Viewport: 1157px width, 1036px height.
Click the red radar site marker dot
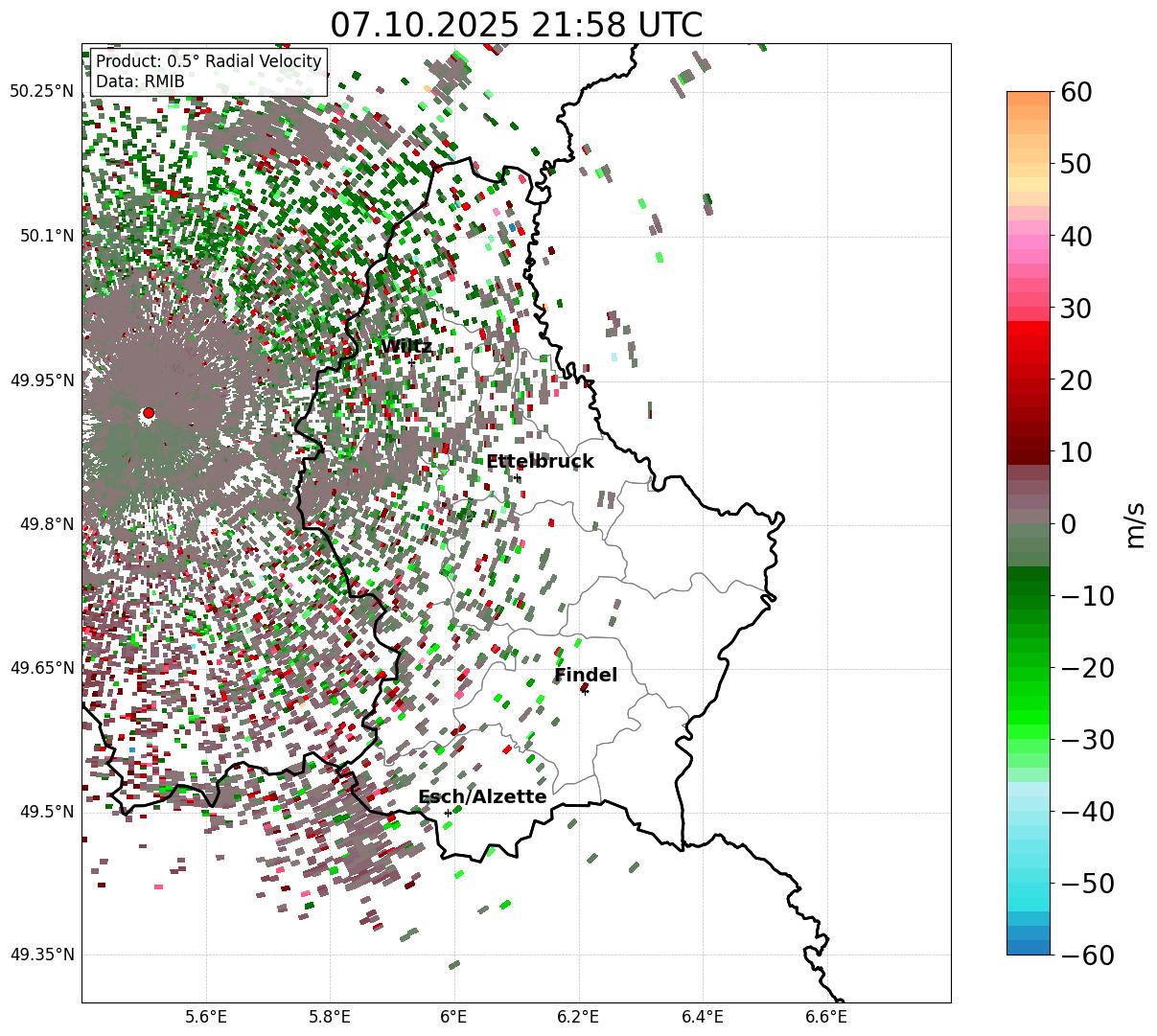[149, 413]
